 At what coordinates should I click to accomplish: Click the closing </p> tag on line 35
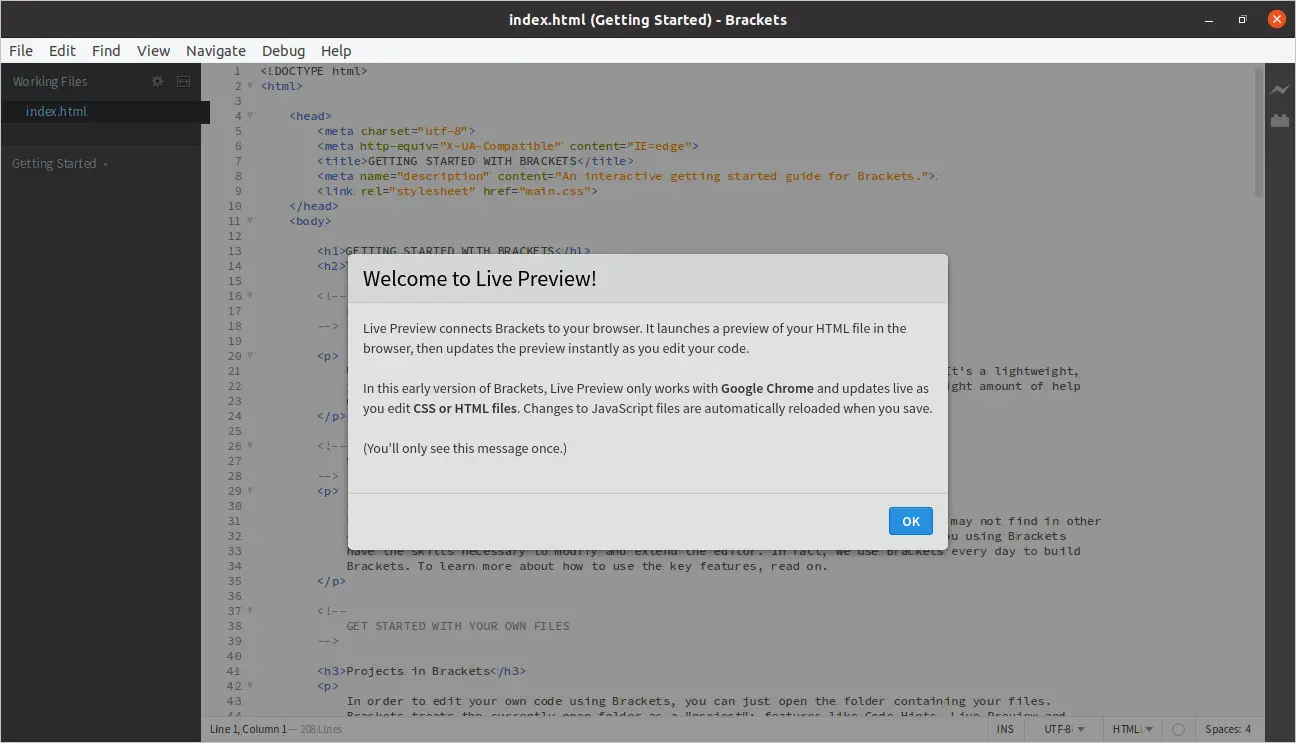(x=332, y=581)
